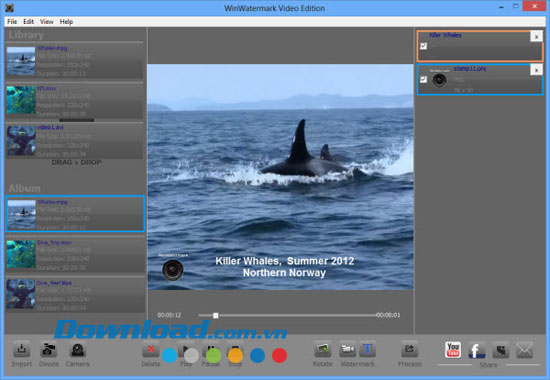The image size is (550, 380).
Task: Share to YouTube via its icon
Action: point(453,349)
